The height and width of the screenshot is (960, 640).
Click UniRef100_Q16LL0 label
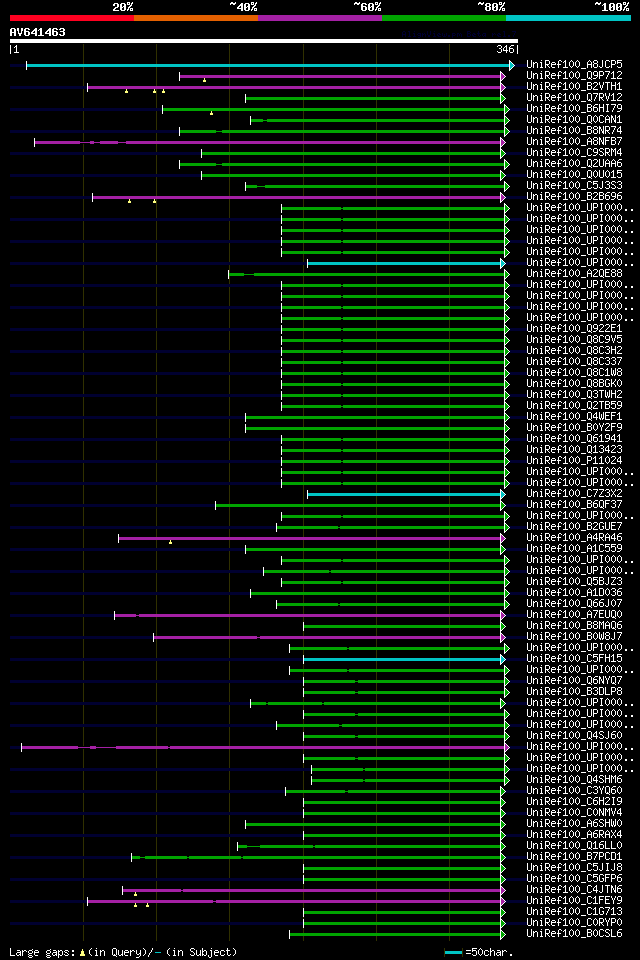(x=574, y=846)
